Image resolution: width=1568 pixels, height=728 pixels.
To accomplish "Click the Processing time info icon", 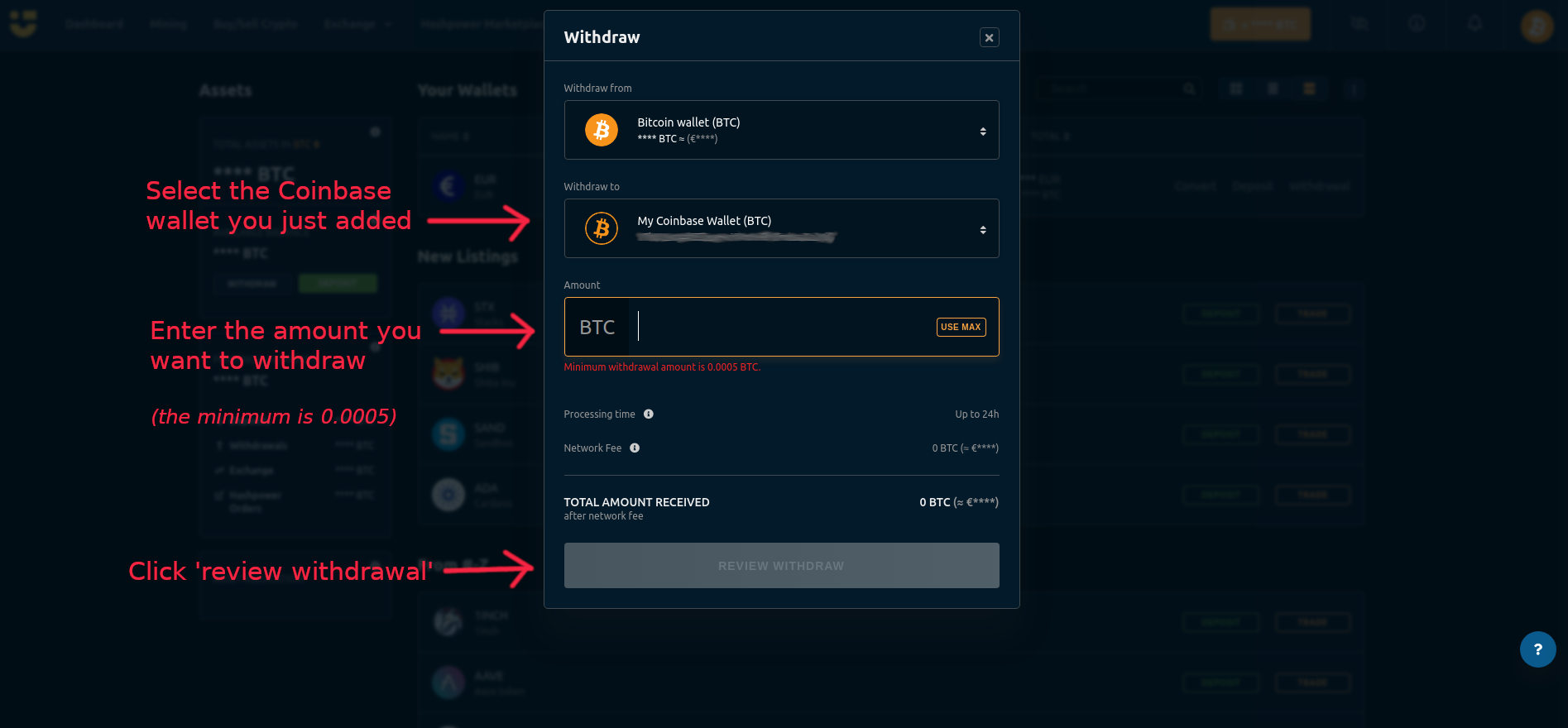I will [649, 414].
